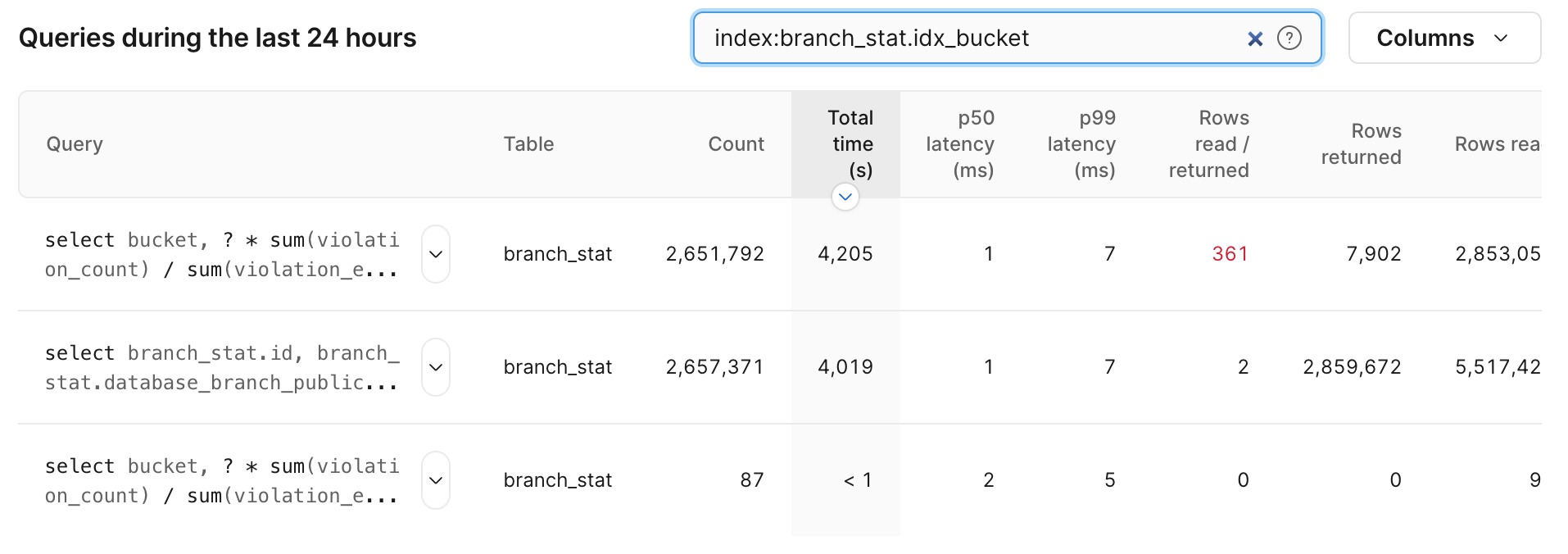The image size is (1568, 554).
Task: Clear the search filter using the X icon
Action: point(1255,38)
